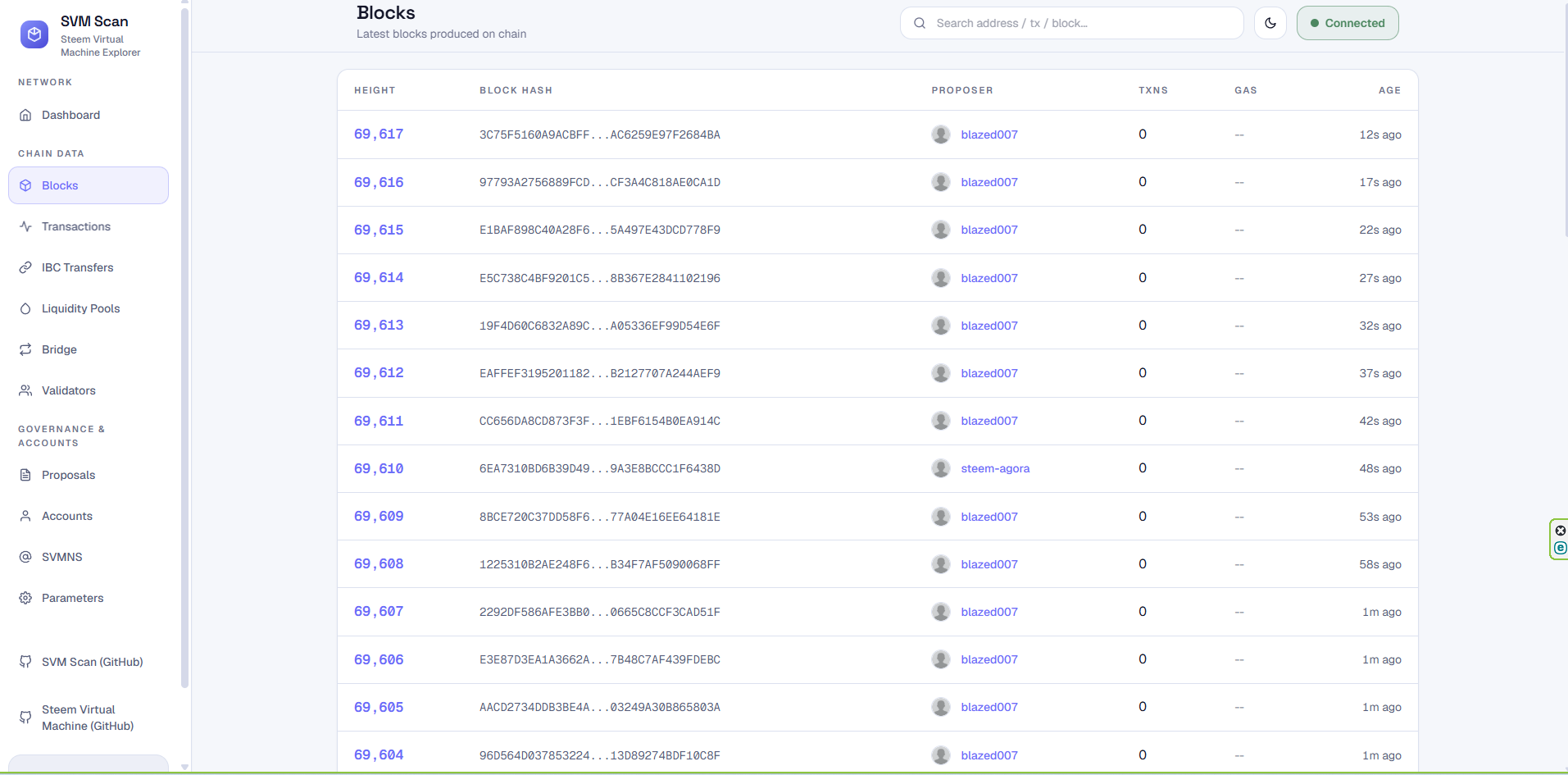Select the Liquidity Pools droplet icon
1568x775 pixels.
click(x=25, y=308)
